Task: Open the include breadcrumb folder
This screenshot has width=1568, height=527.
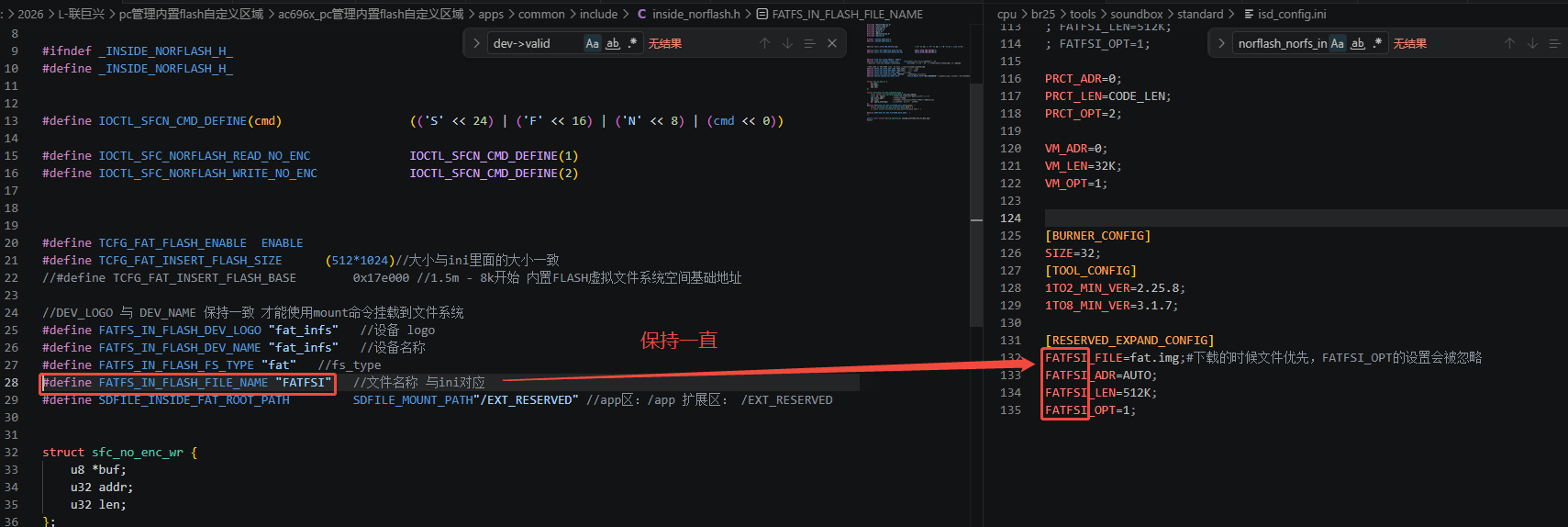Action: point(598,14)
